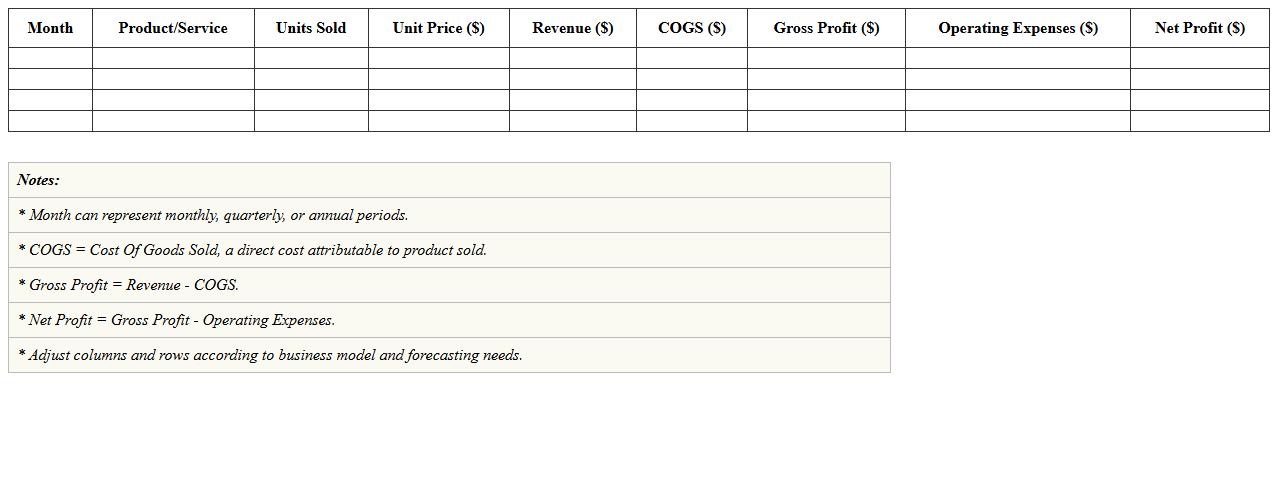
Task: Select the Operating Expenses ($) column header
Action: coord(1017,28)
